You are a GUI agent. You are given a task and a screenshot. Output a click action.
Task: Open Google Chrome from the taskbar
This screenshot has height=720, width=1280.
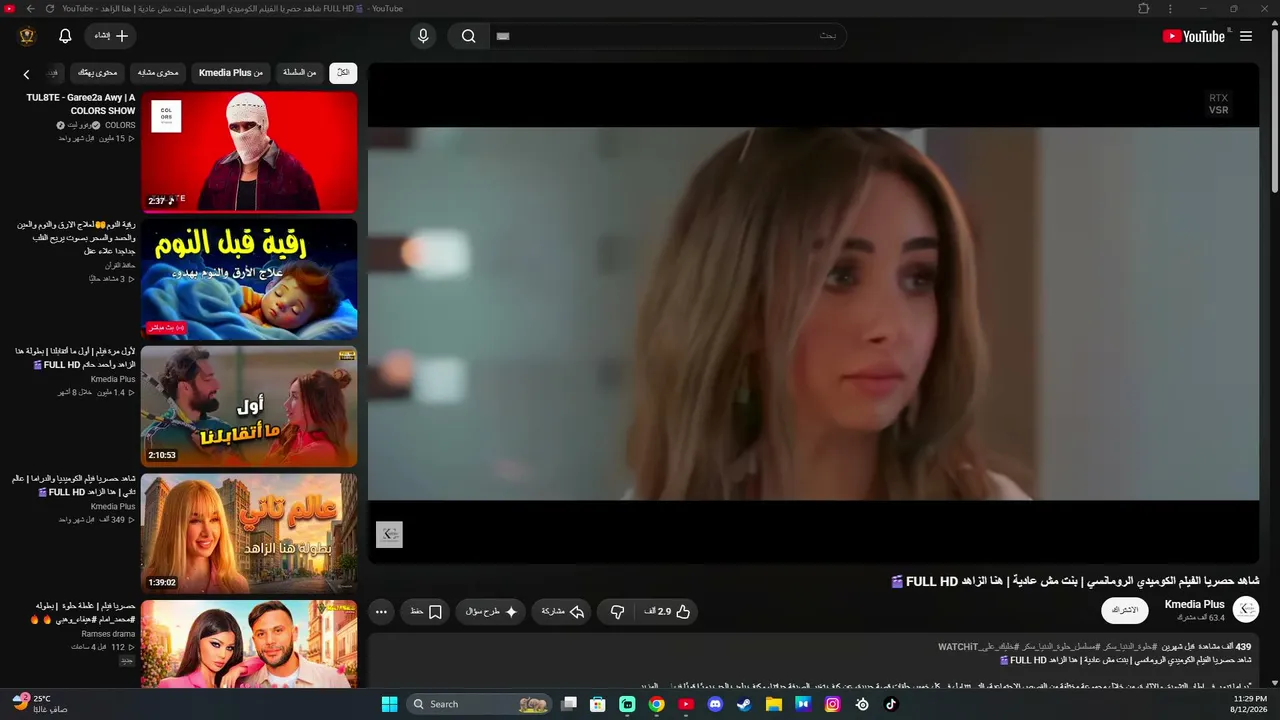[x=656, y=704]
